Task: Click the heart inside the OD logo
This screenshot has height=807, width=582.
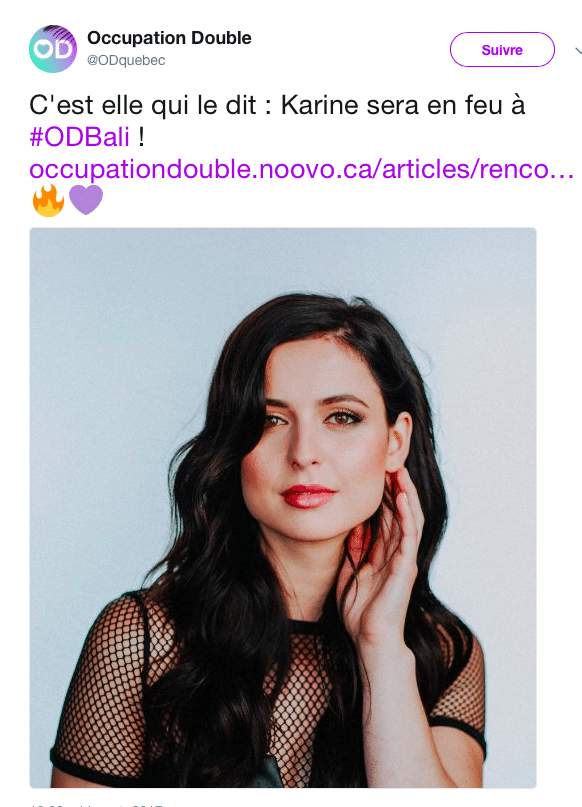Action: pyautogui.click(x=43, y=49)
